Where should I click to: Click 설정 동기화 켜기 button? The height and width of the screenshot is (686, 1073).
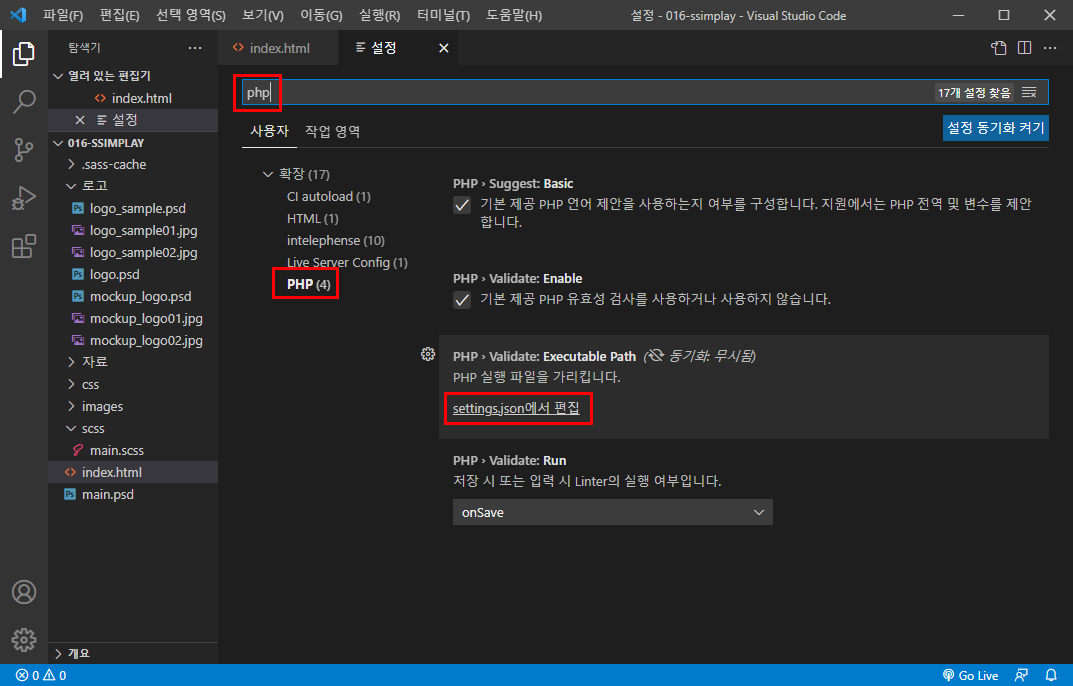tap(996, 128)
